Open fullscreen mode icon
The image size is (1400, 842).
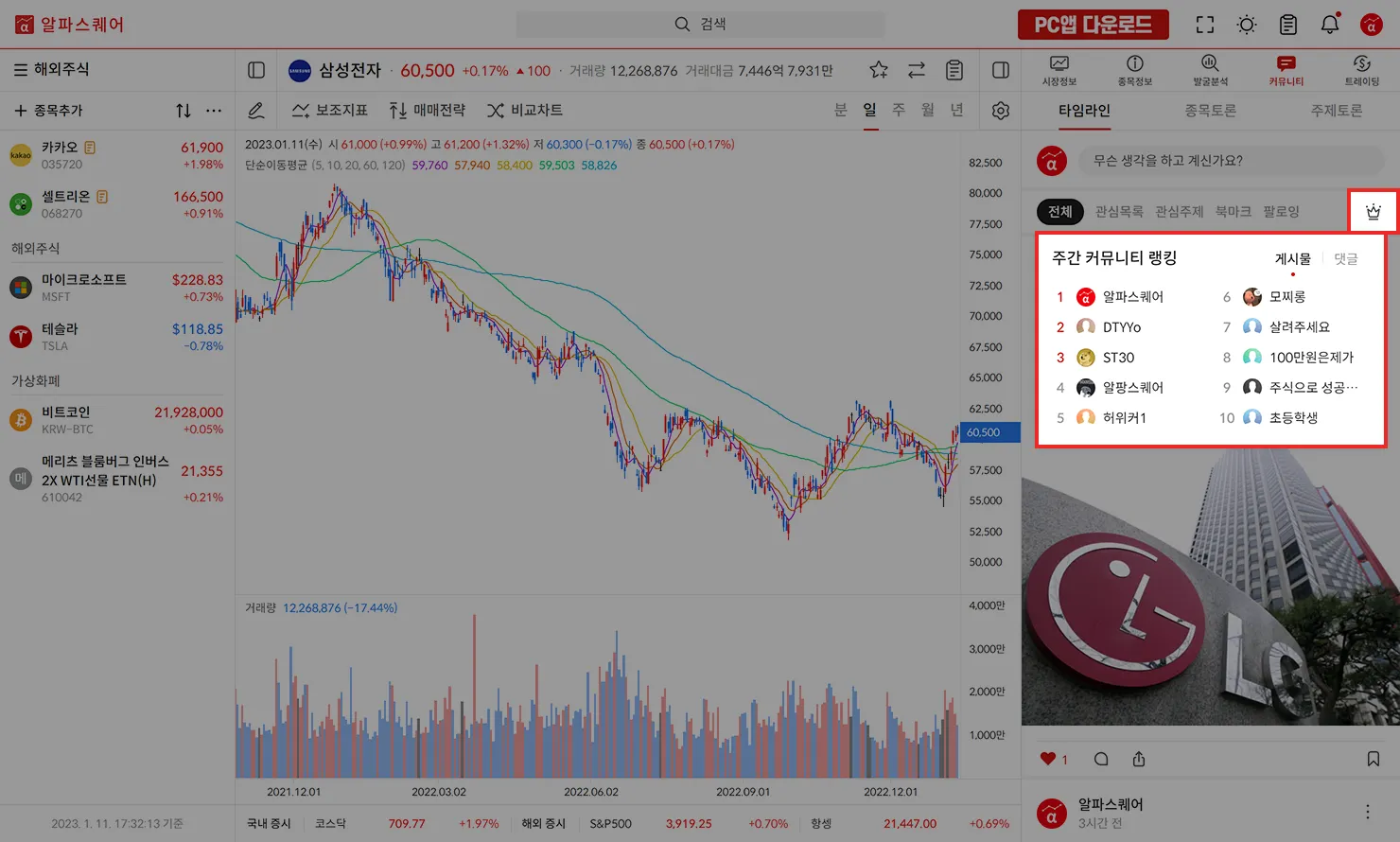click(x=1205, y=25)
